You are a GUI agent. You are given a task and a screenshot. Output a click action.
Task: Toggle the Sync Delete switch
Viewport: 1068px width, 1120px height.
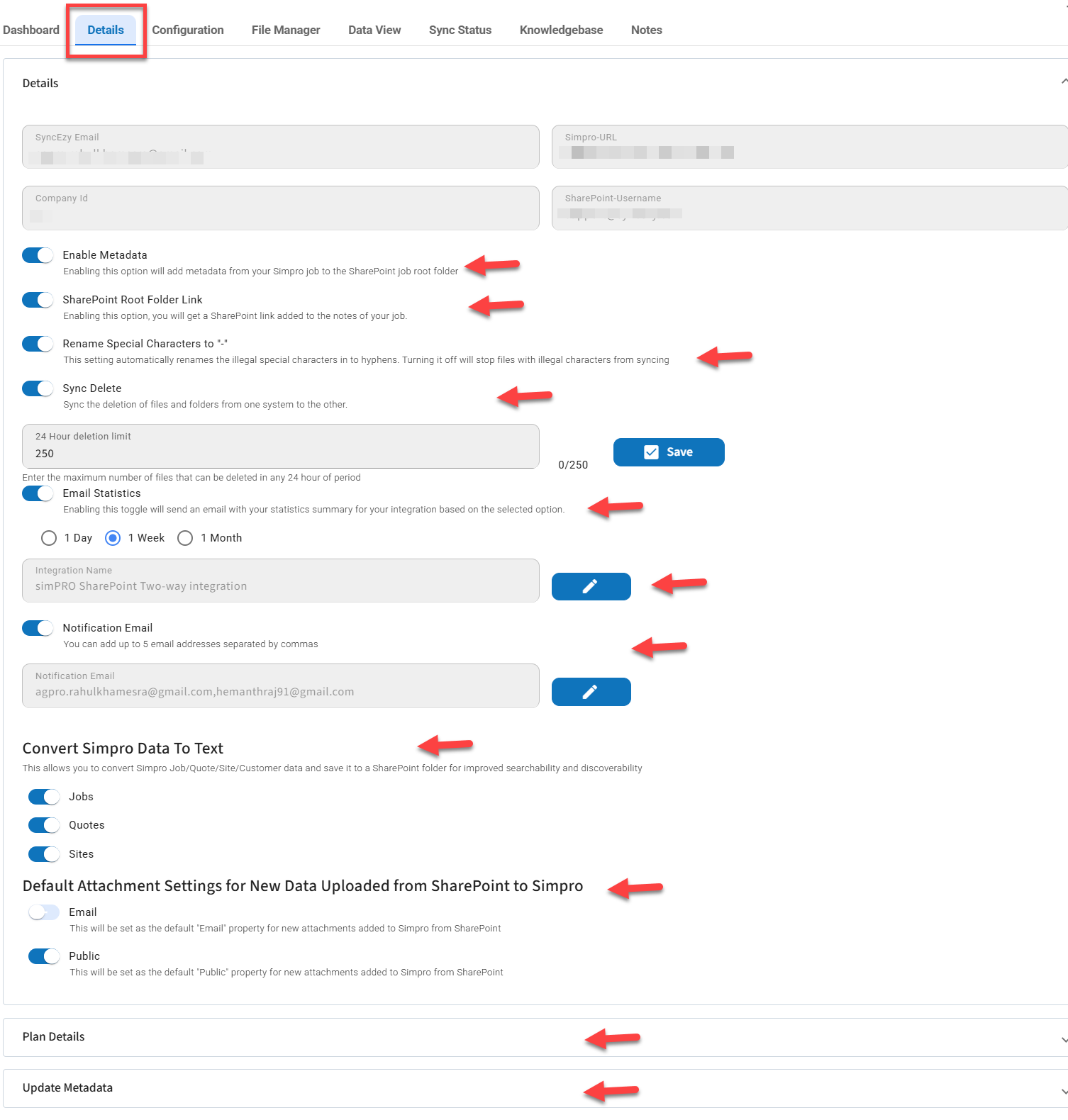pyautogui.click(x=38, y=388)
